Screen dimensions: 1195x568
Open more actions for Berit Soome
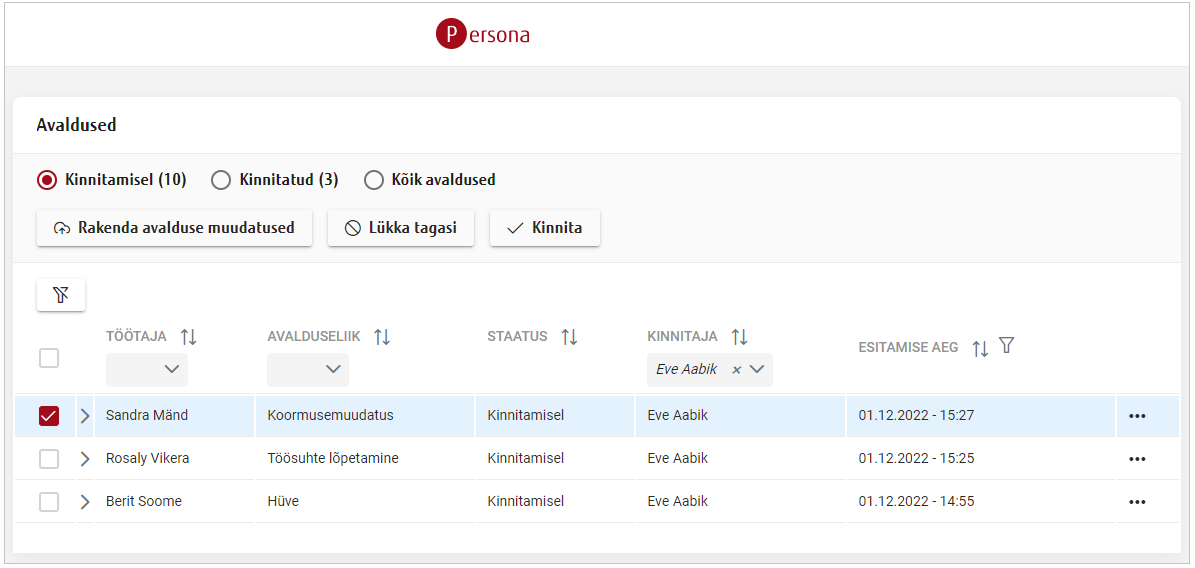[x=1137, y=502]
